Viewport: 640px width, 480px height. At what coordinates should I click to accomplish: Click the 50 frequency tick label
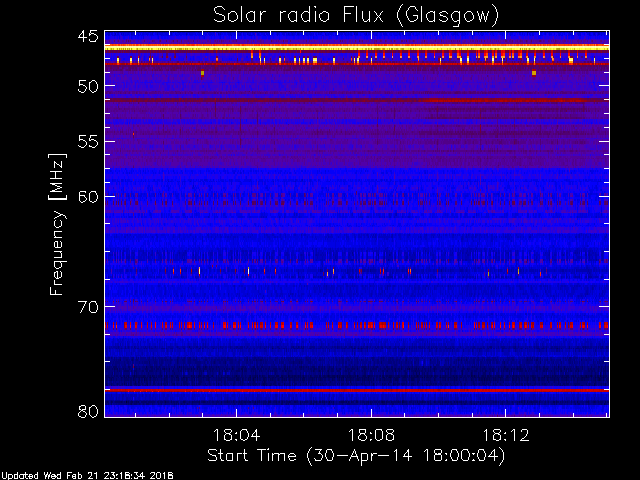pos(88,86)
